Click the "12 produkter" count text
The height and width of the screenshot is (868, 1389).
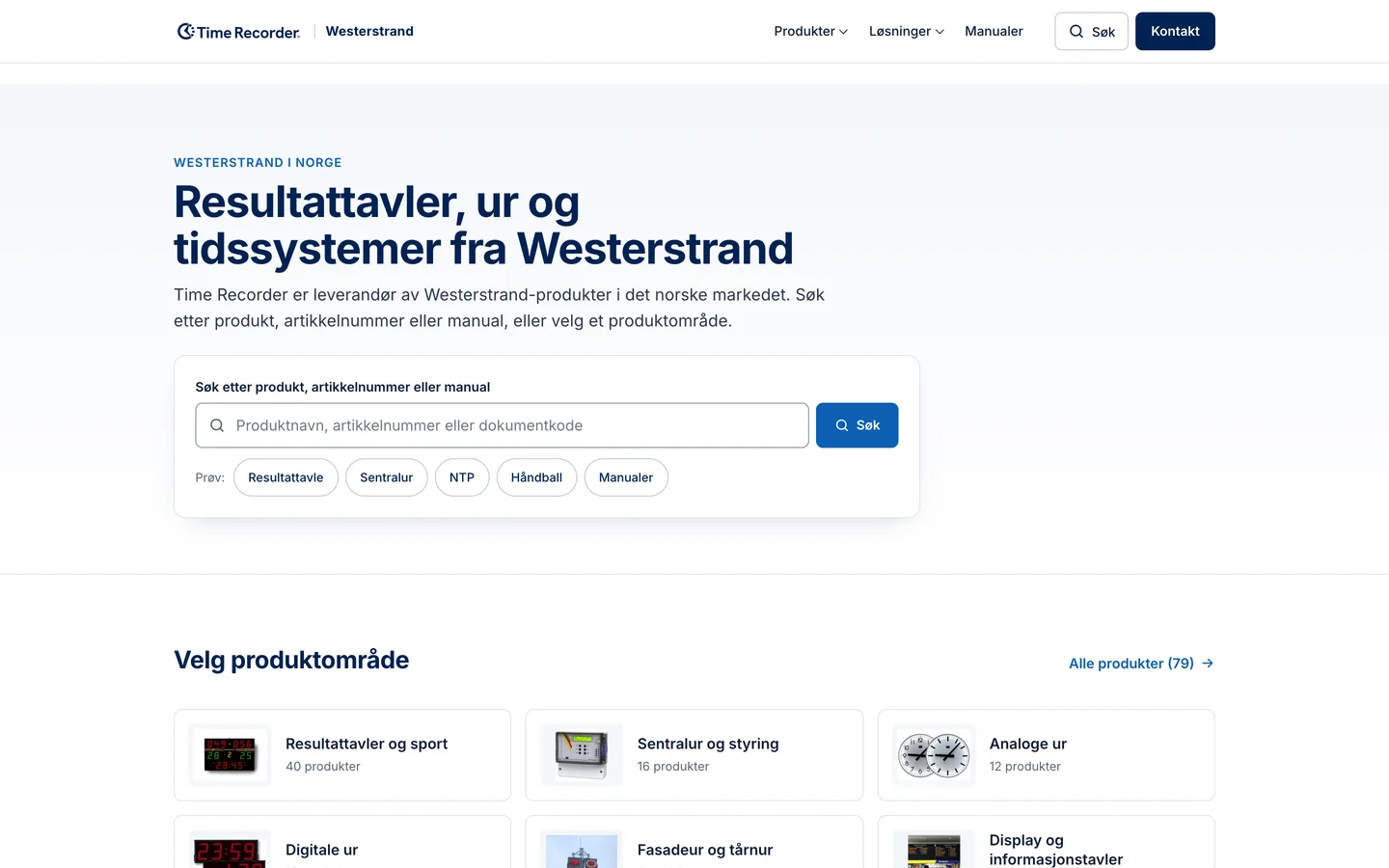tap(1025, 767)
